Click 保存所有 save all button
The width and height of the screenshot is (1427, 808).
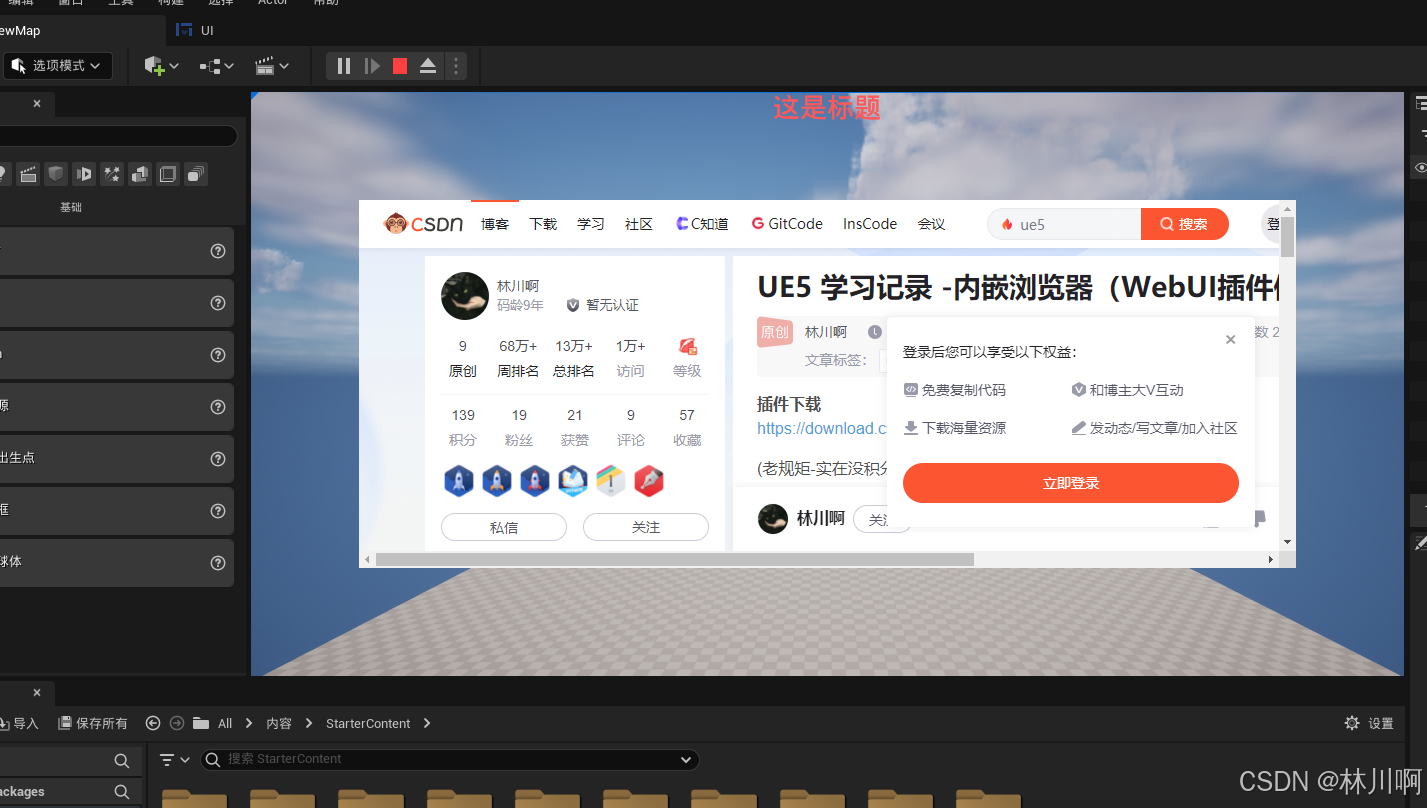[93, 723]
